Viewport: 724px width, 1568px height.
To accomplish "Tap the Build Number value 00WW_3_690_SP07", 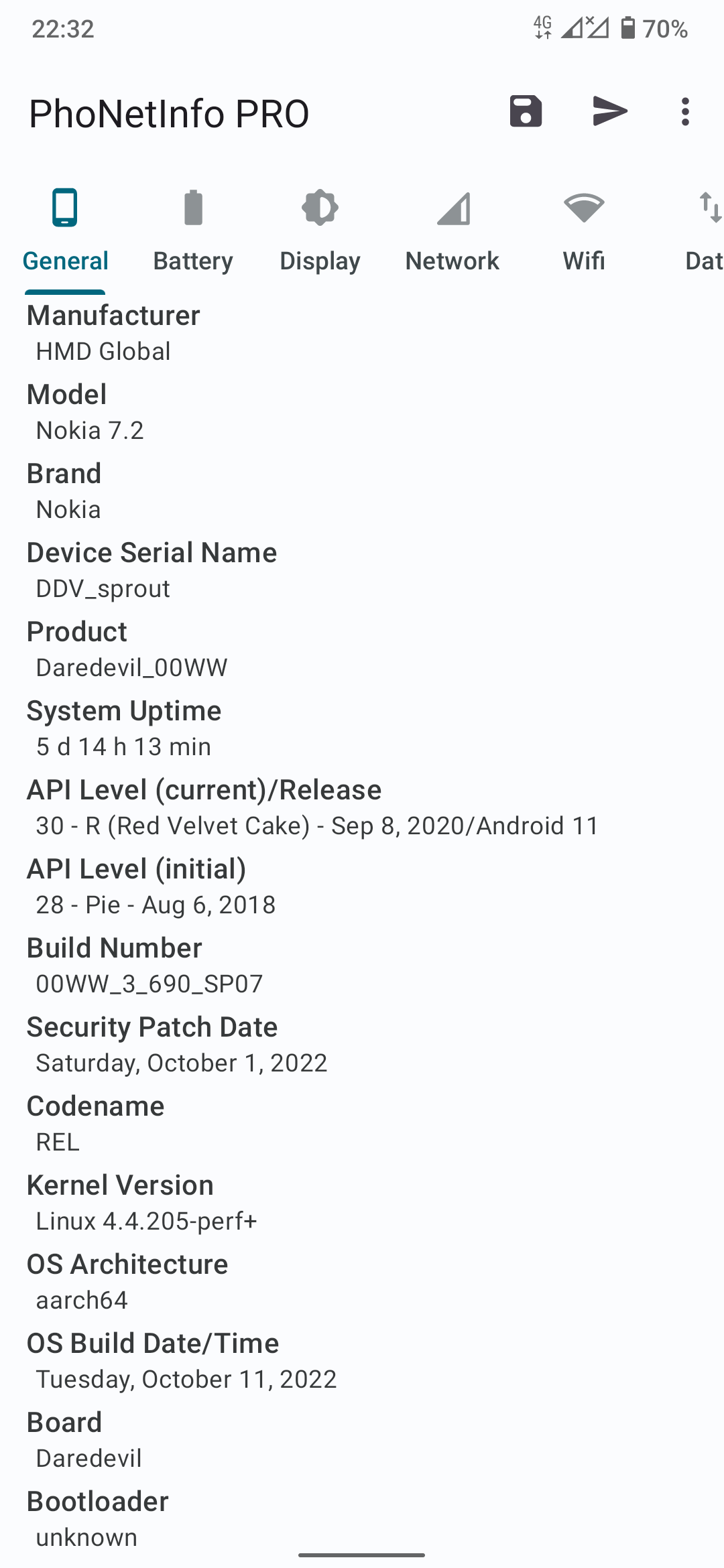I will pyautogui.click(x=149, y=984).
